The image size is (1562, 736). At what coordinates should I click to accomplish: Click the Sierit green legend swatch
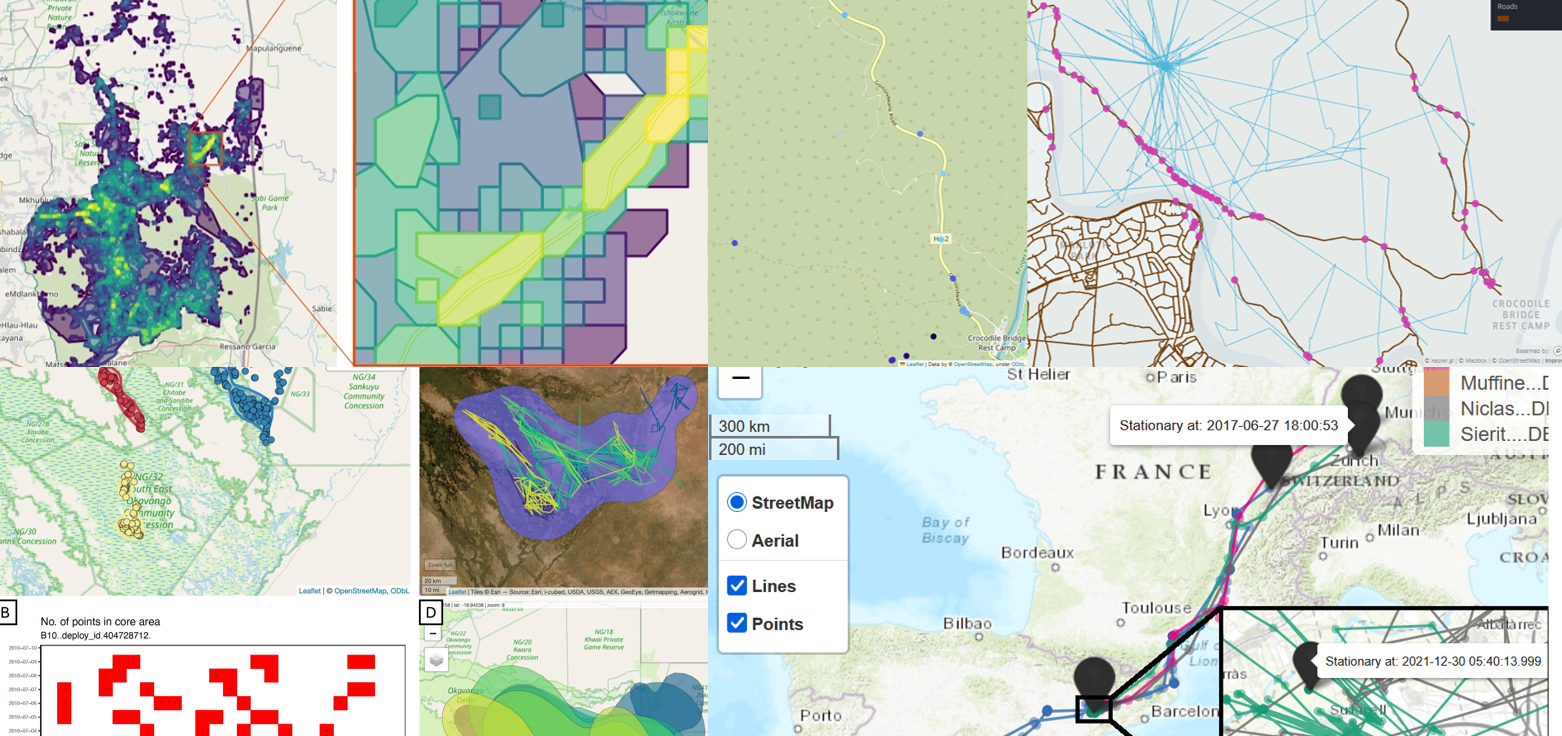pyautogui.click(x=1437, y=434)
